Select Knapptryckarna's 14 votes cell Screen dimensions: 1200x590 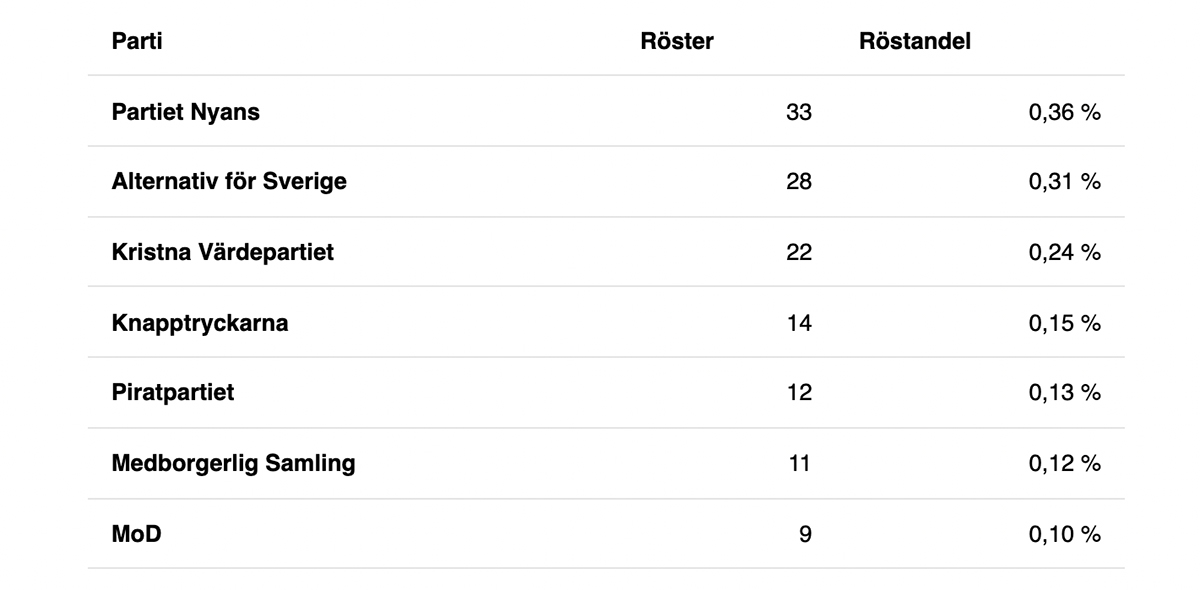coord(799,324)
